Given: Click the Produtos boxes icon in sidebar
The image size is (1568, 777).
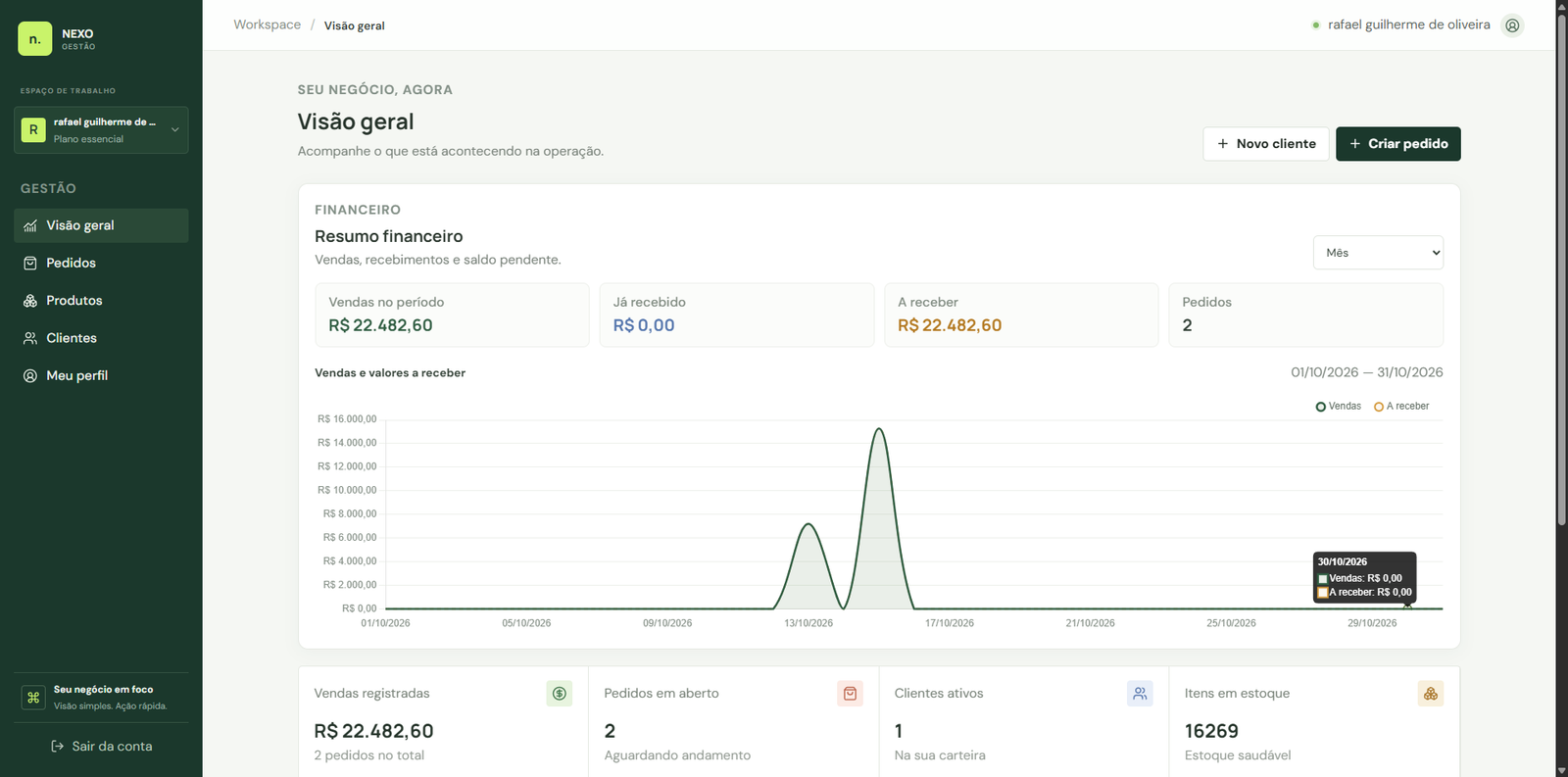Looking at the screenshot, I should tap(30, 301).
